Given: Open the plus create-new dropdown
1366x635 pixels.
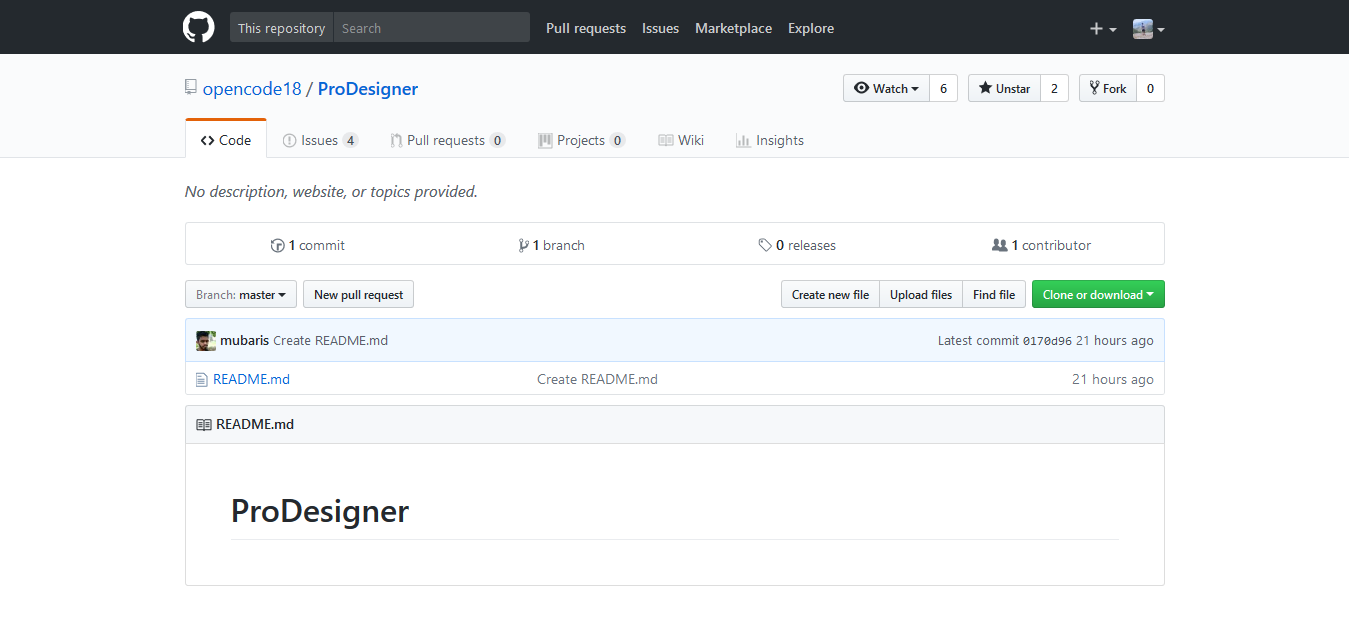Looking at the screenshot, I should click(1103, 29).
